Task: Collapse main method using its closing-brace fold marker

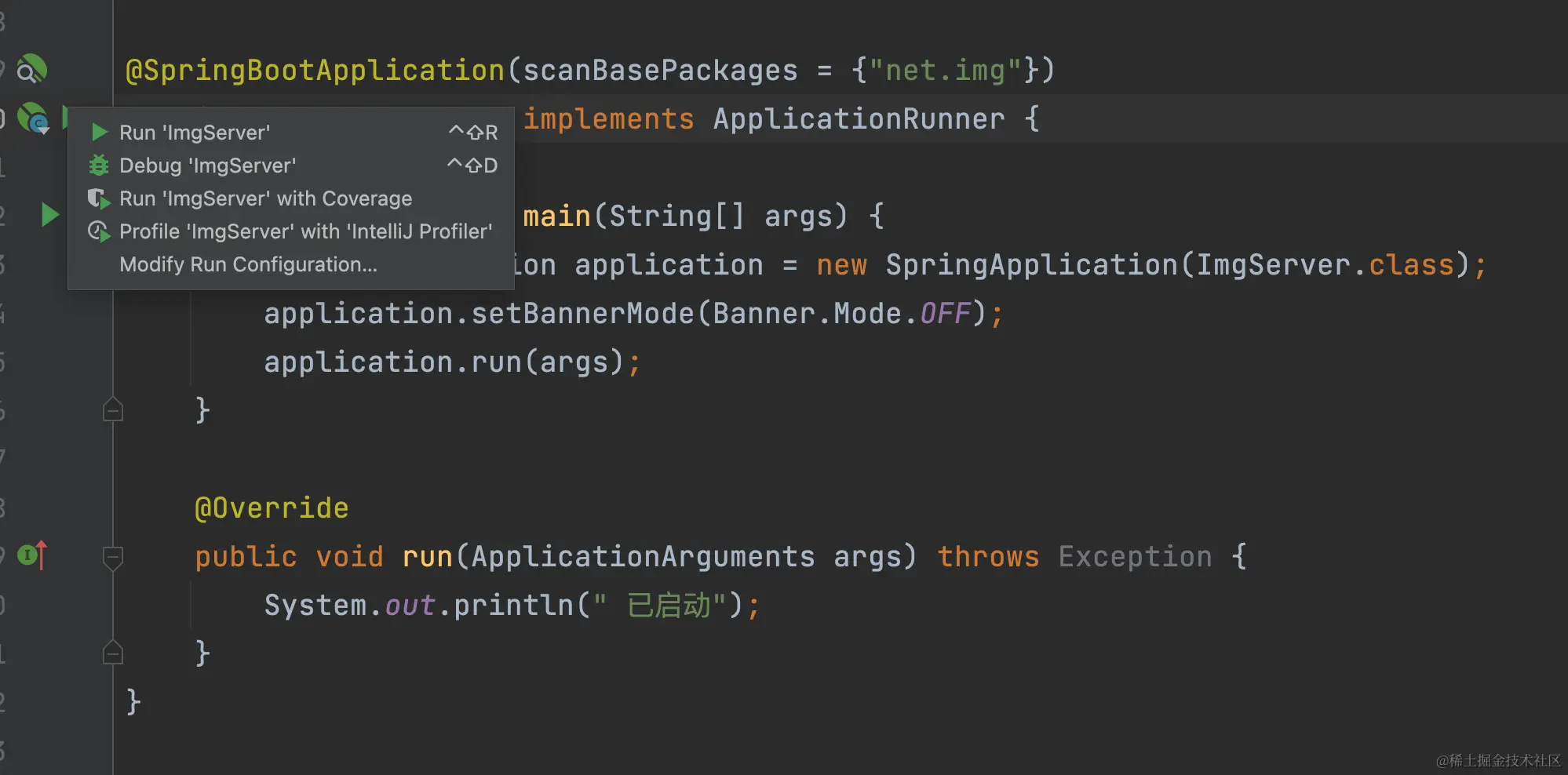Action: pyautogui.click(x=113, y=409)
